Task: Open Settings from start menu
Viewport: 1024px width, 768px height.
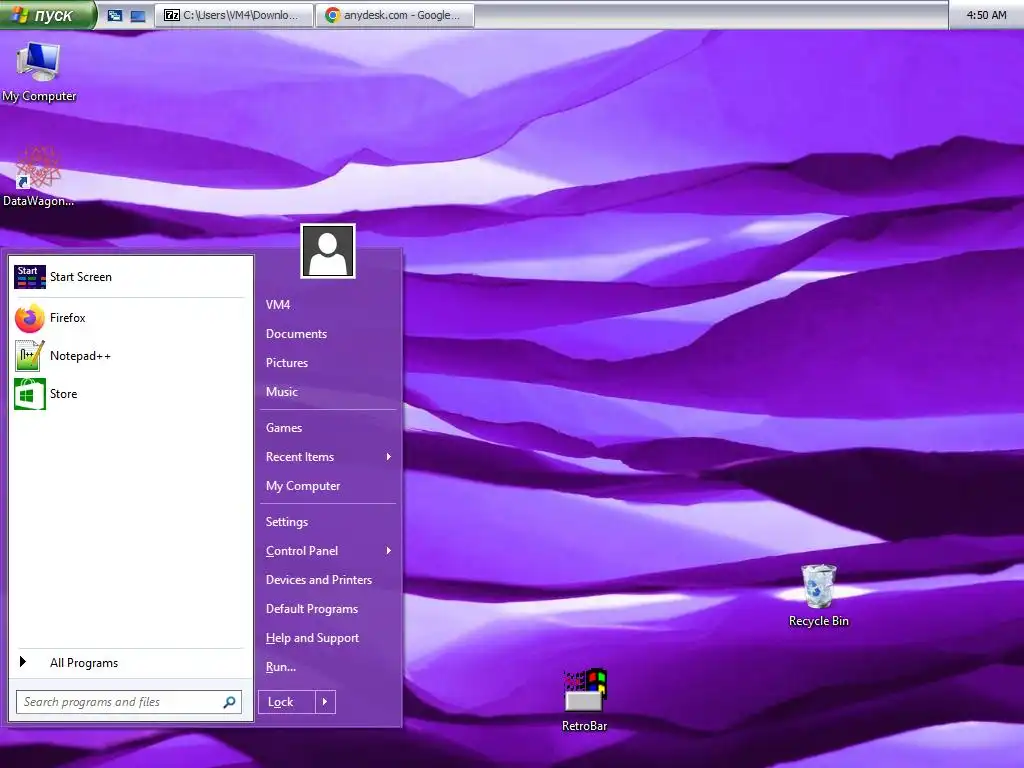Action: [x=328, y=522]
